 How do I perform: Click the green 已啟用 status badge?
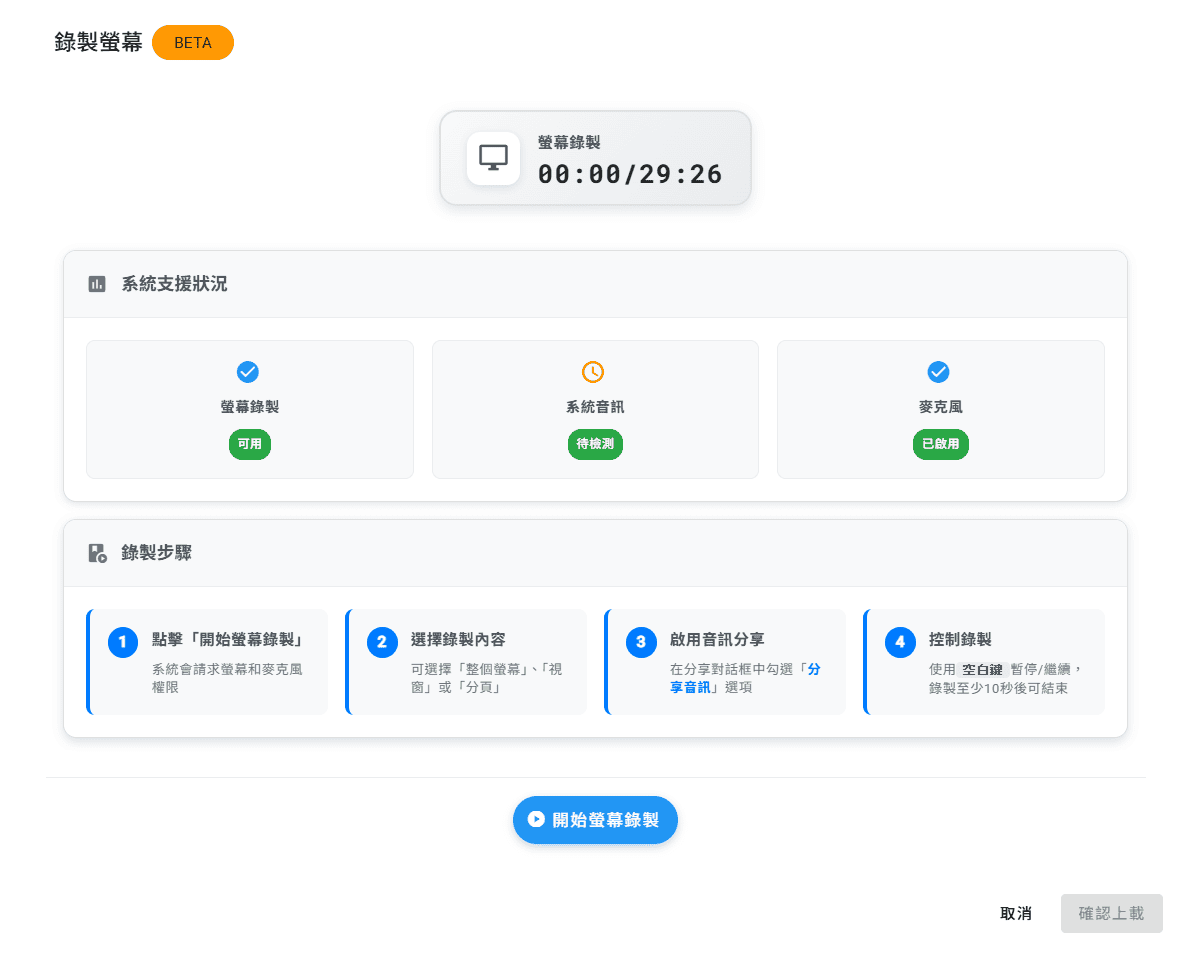[941, 444]
